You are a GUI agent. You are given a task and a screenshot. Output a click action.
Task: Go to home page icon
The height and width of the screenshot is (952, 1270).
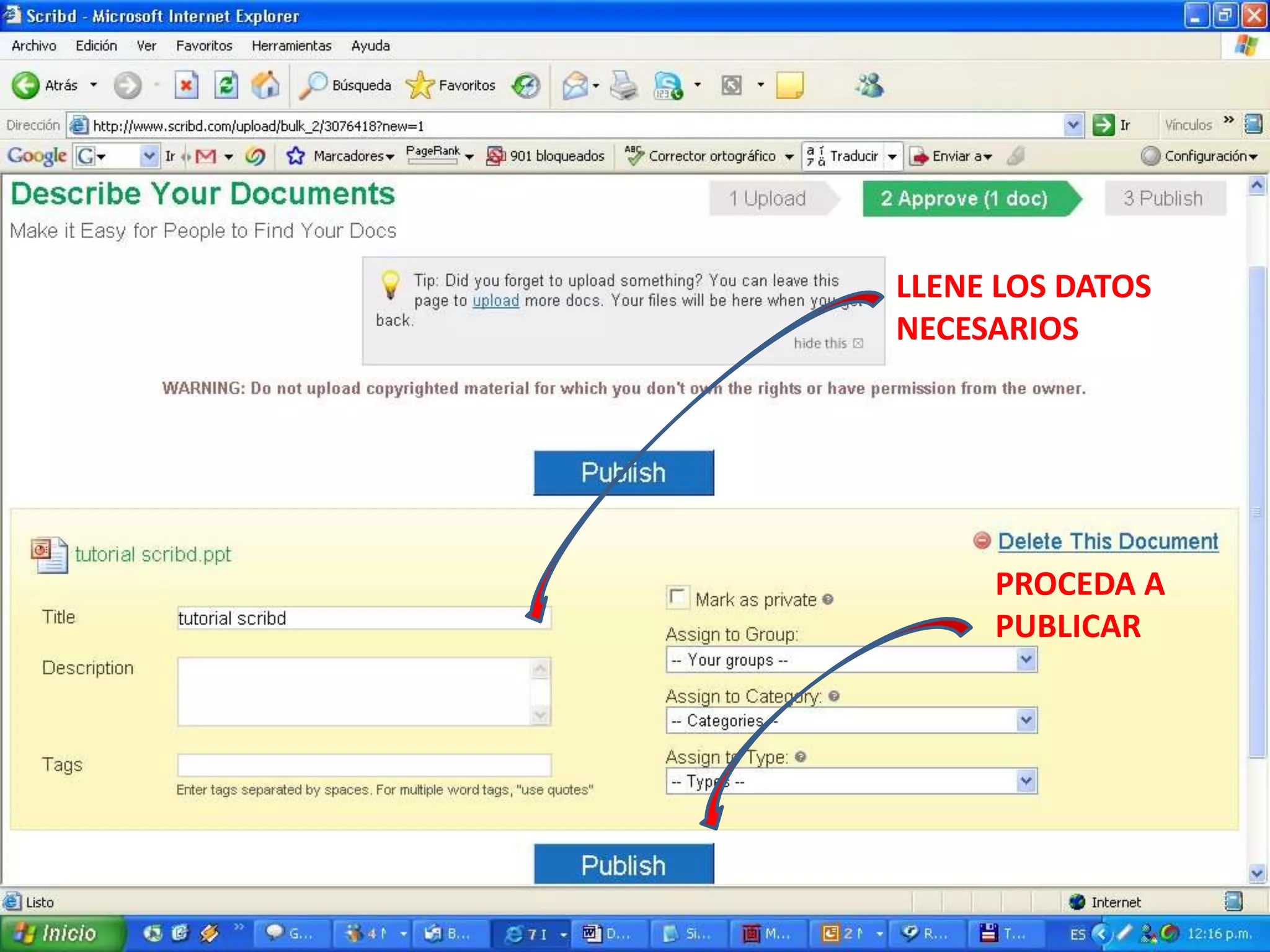pos(265,85)
